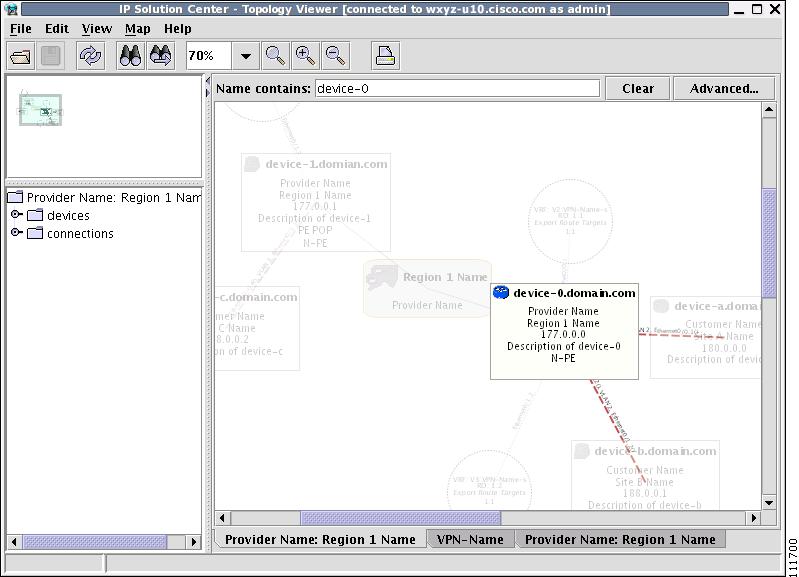The height and width of the screenshot is (577, 799).
Task: Select the device-0.domain.com node
Action: tap(564, 331)
